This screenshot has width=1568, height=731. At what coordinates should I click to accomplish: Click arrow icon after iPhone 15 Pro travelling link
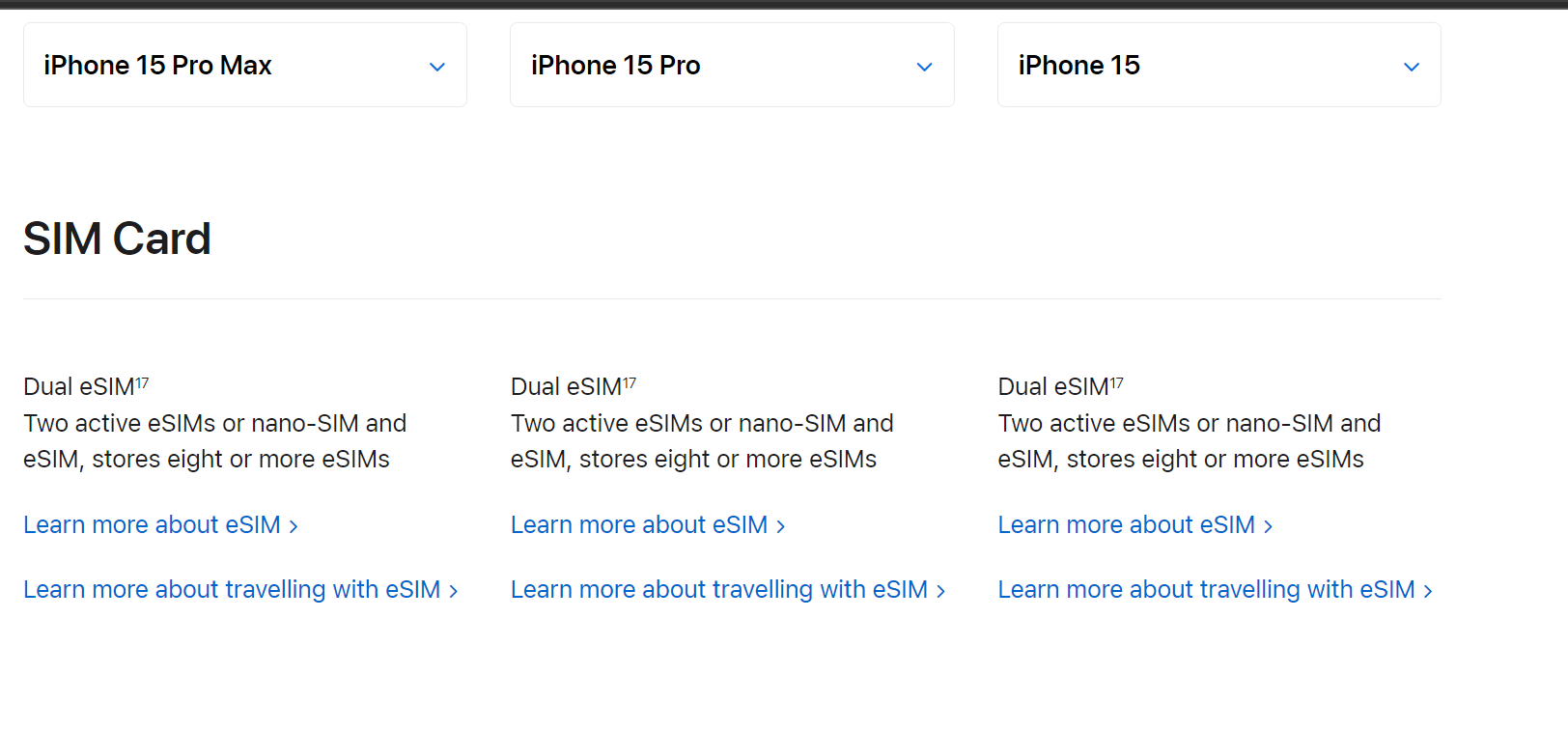point(940,591)
